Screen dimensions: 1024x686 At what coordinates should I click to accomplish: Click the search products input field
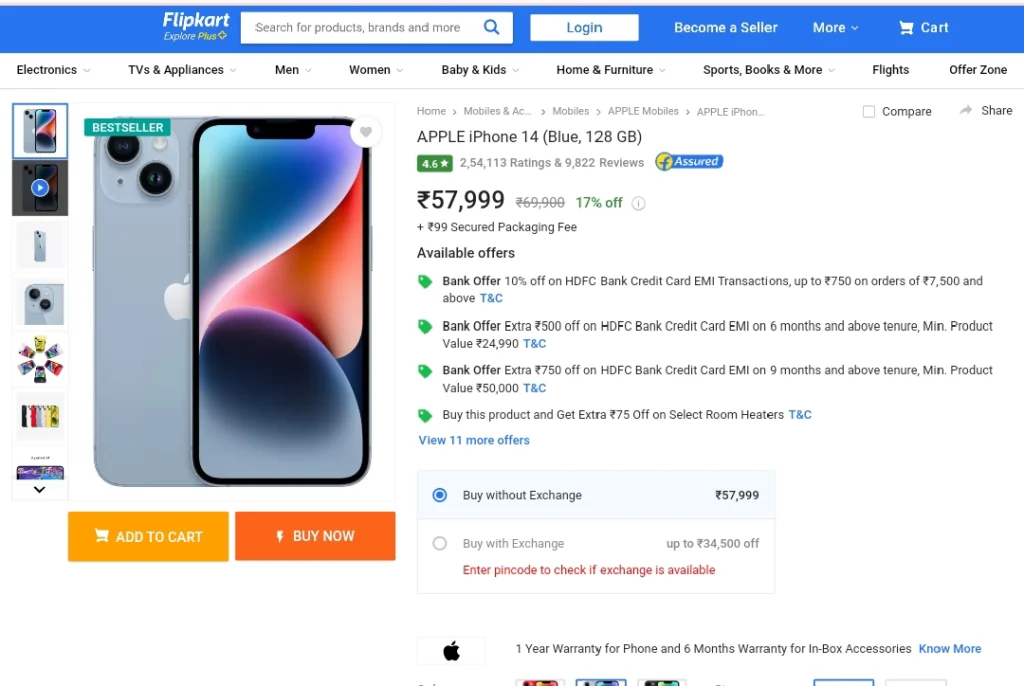pos(362,27)
